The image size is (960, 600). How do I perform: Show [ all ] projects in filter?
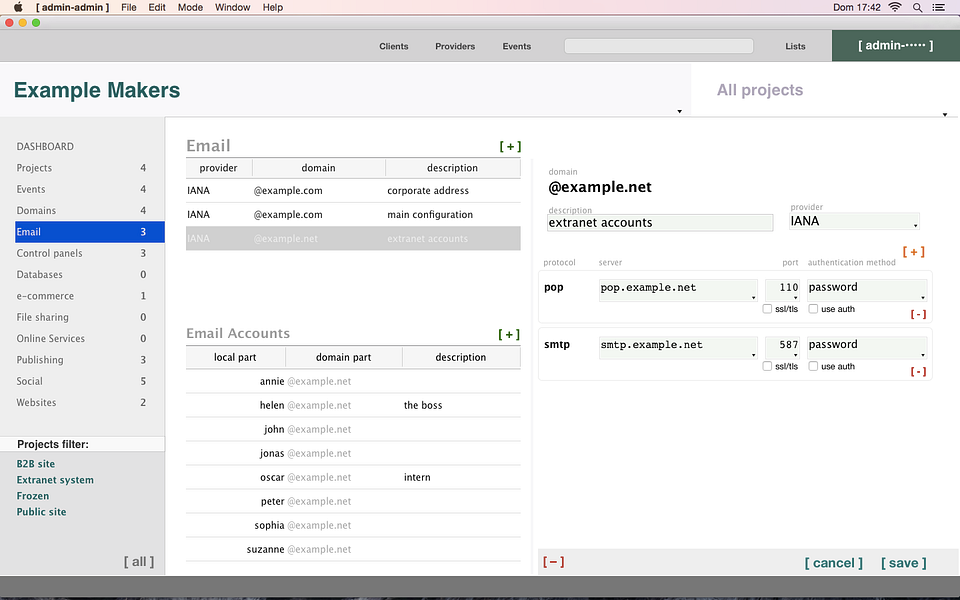(x=139, y=561)
